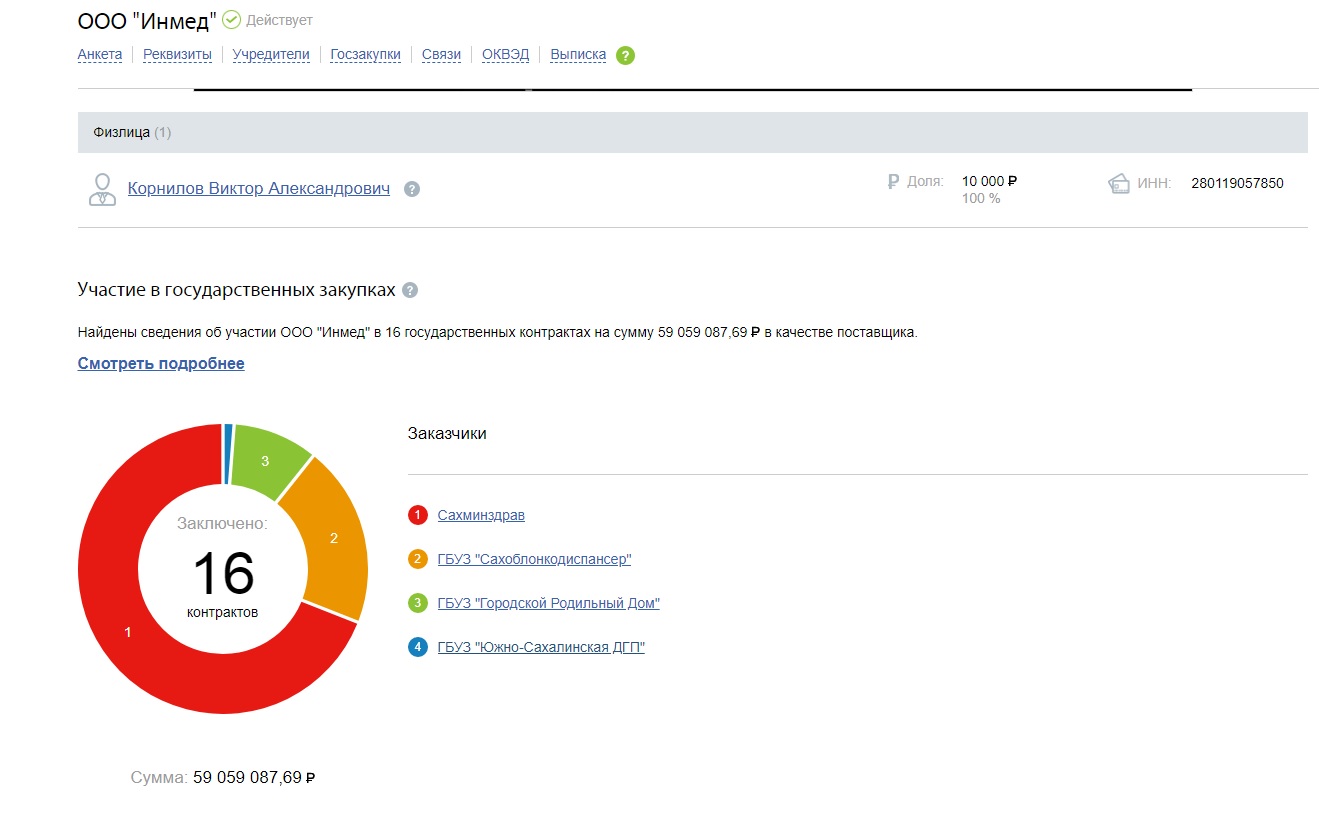Open the Анкета tab
1319x831 pixels.
pos(100,54)
